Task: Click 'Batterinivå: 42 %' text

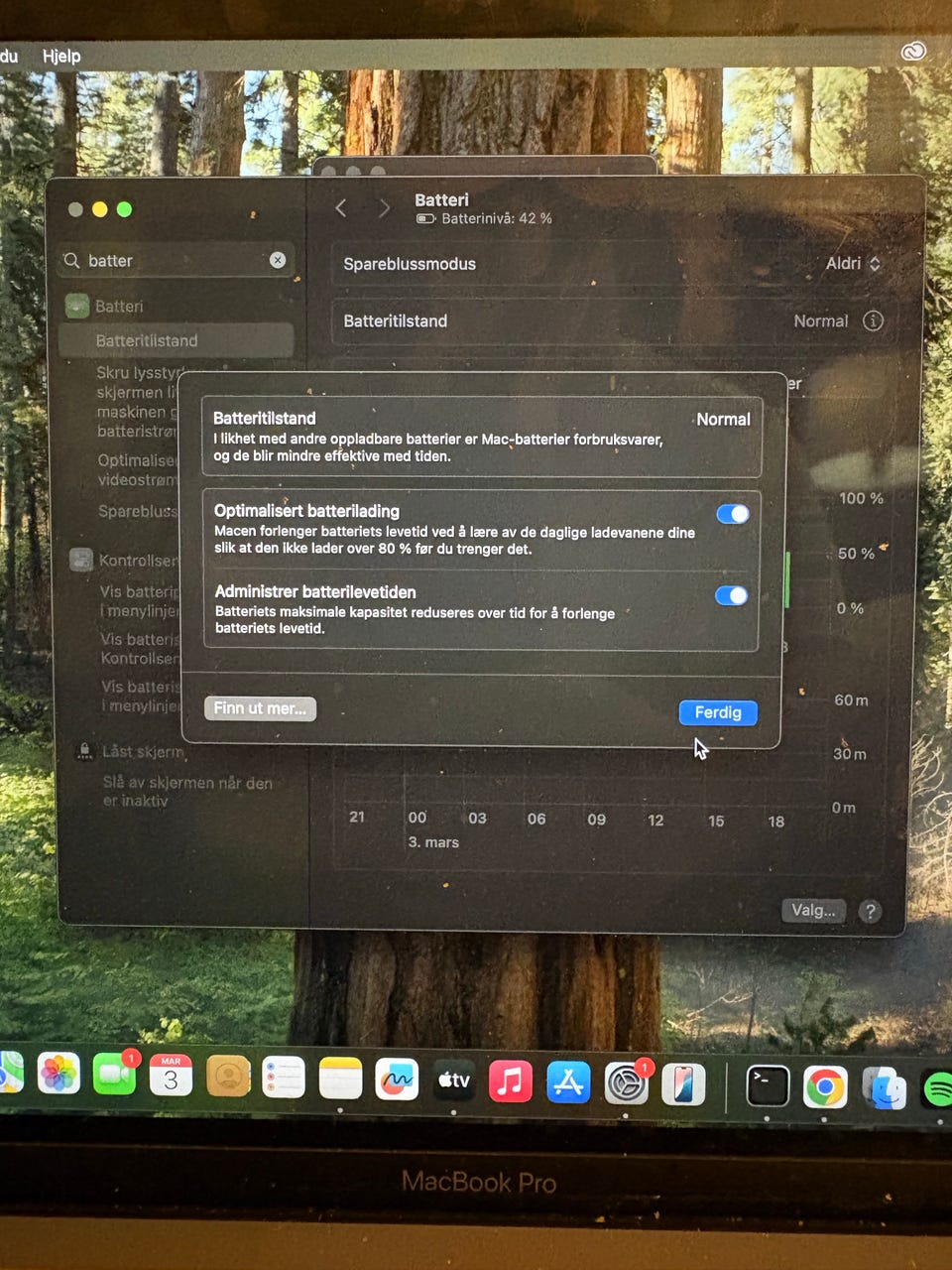Action: (x=497, y=218)
